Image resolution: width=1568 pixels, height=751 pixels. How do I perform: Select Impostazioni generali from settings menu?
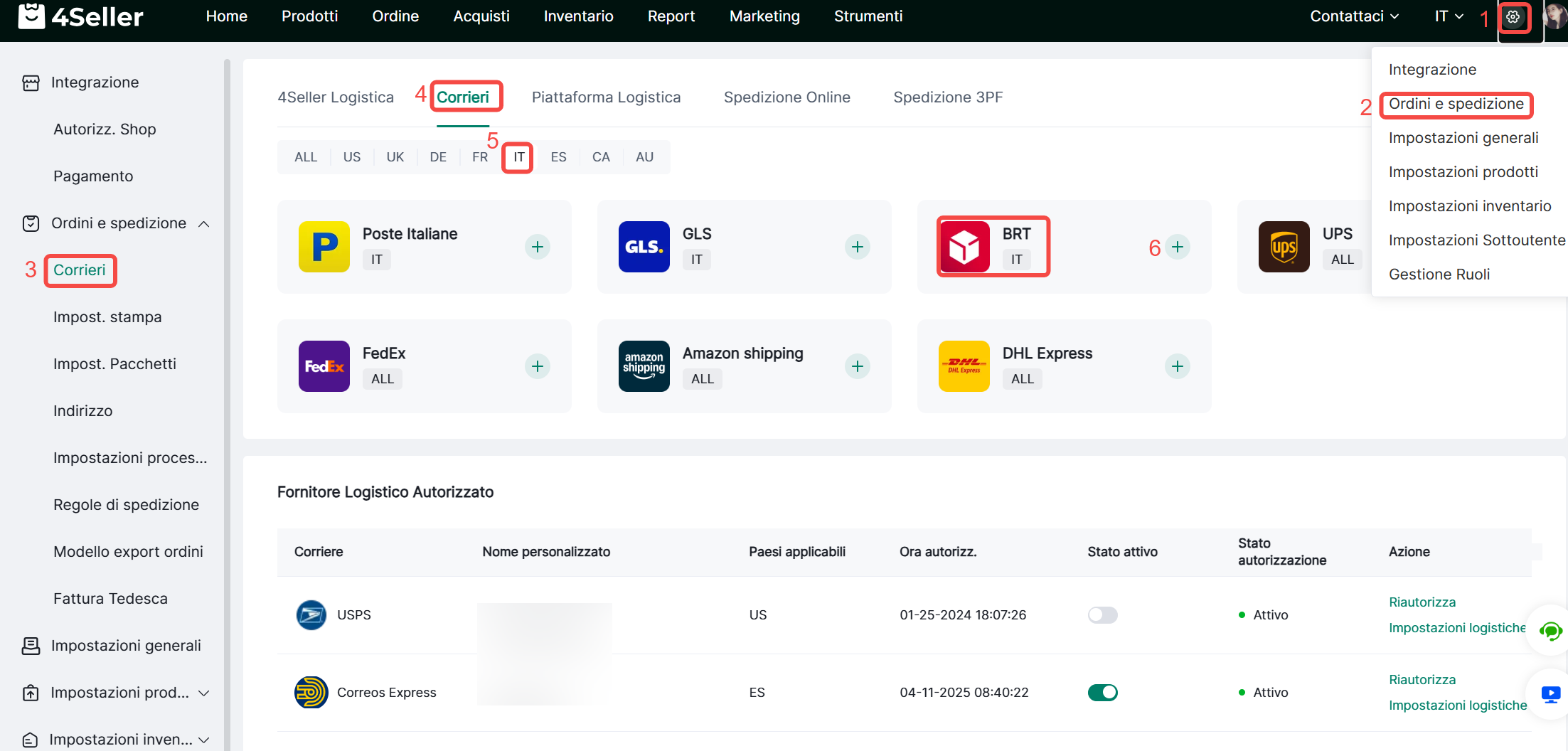(x=1463, y=138)
